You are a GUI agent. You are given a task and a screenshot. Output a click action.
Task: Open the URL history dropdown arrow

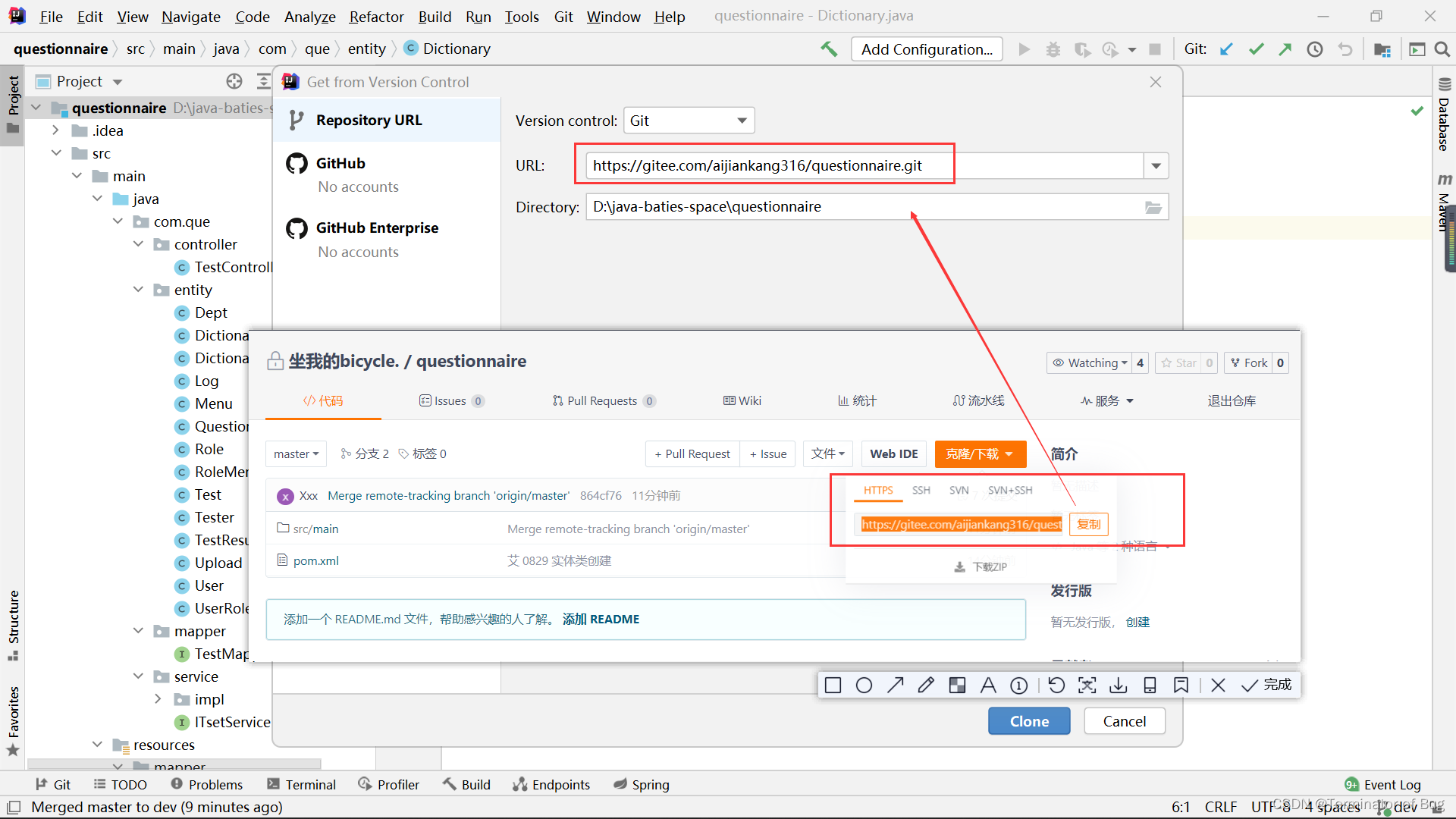point(1156,166)
